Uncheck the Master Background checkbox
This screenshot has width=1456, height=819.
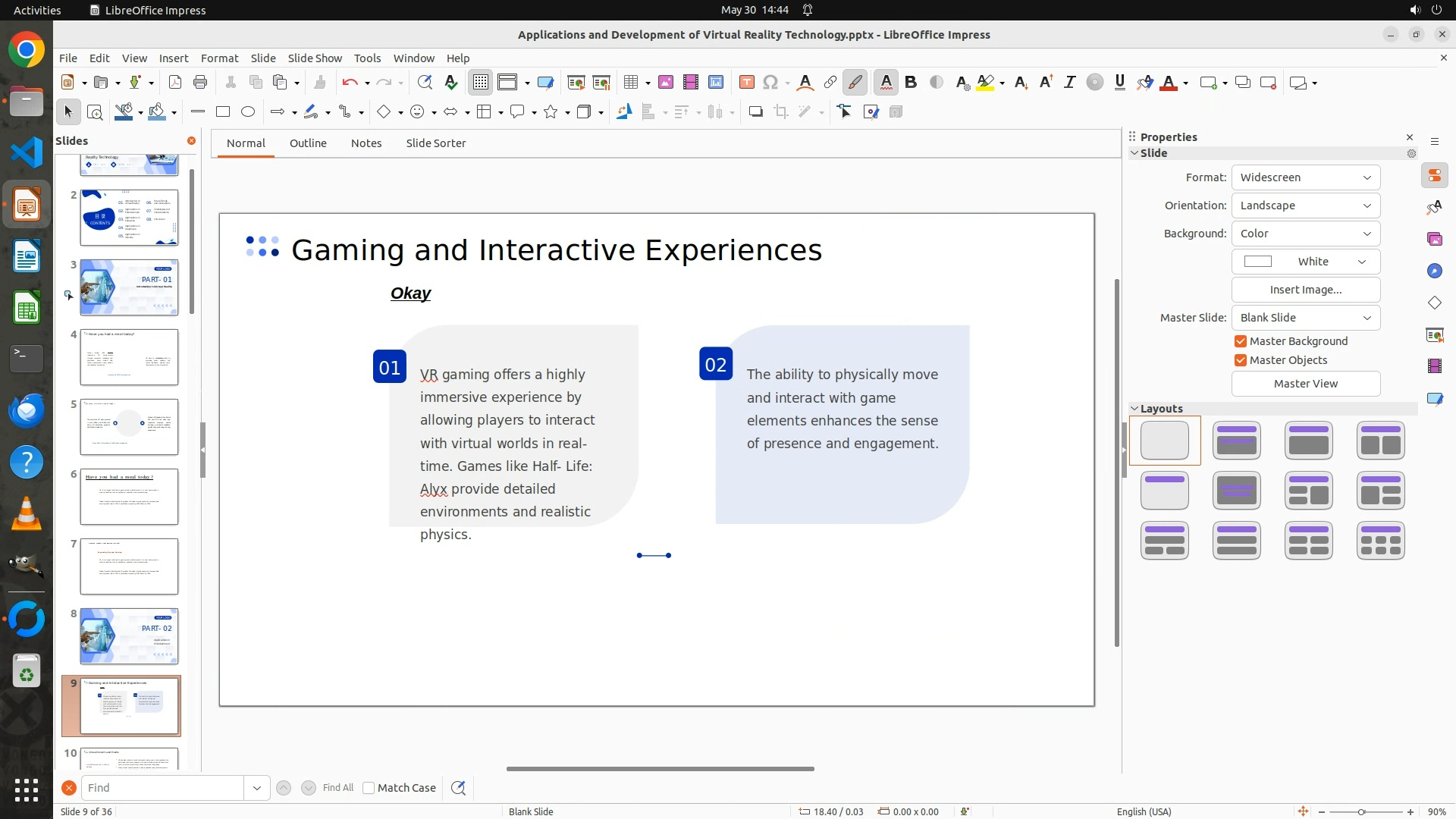coord(1241,341)
